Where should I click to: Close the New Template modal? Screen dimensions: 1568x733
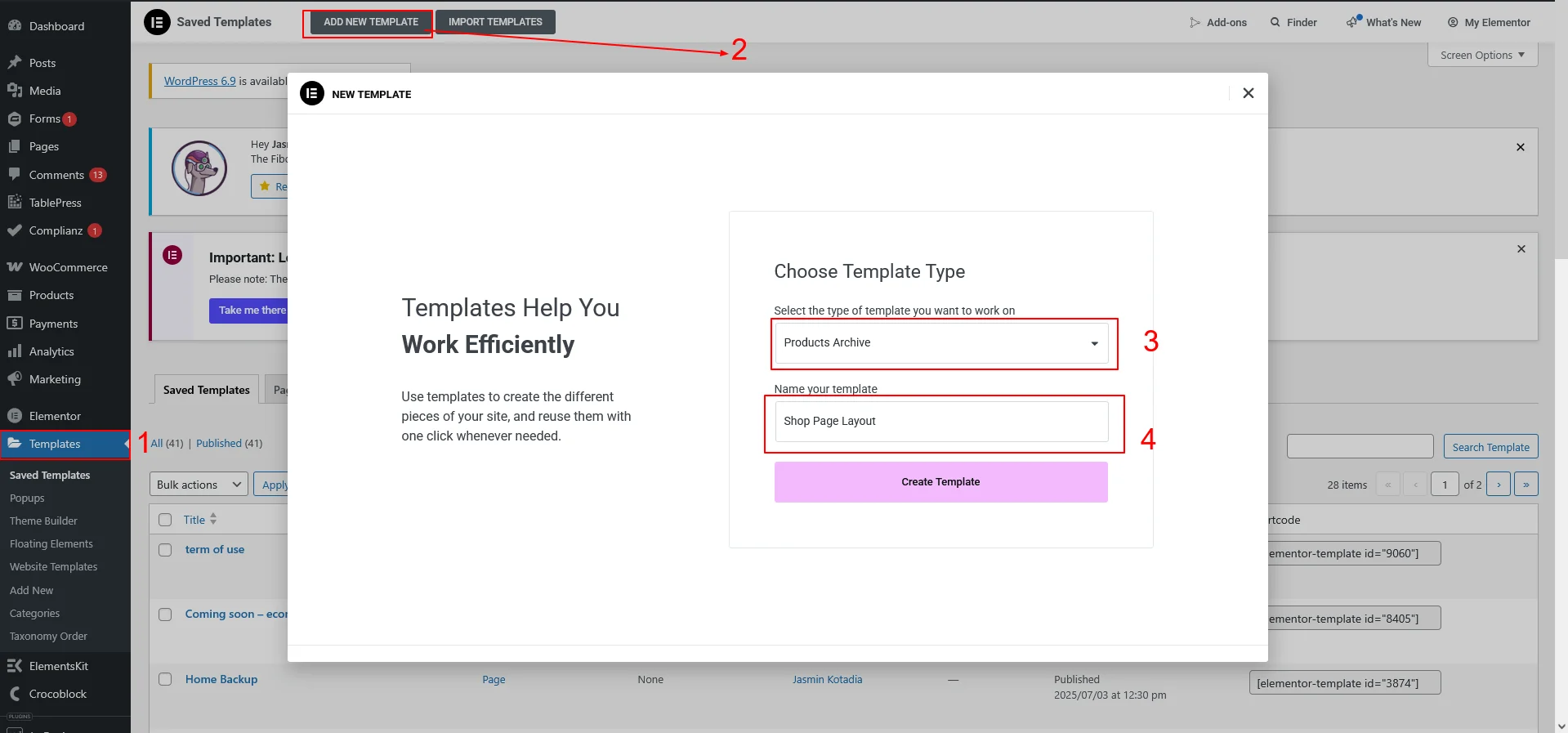coord(1248,93)
